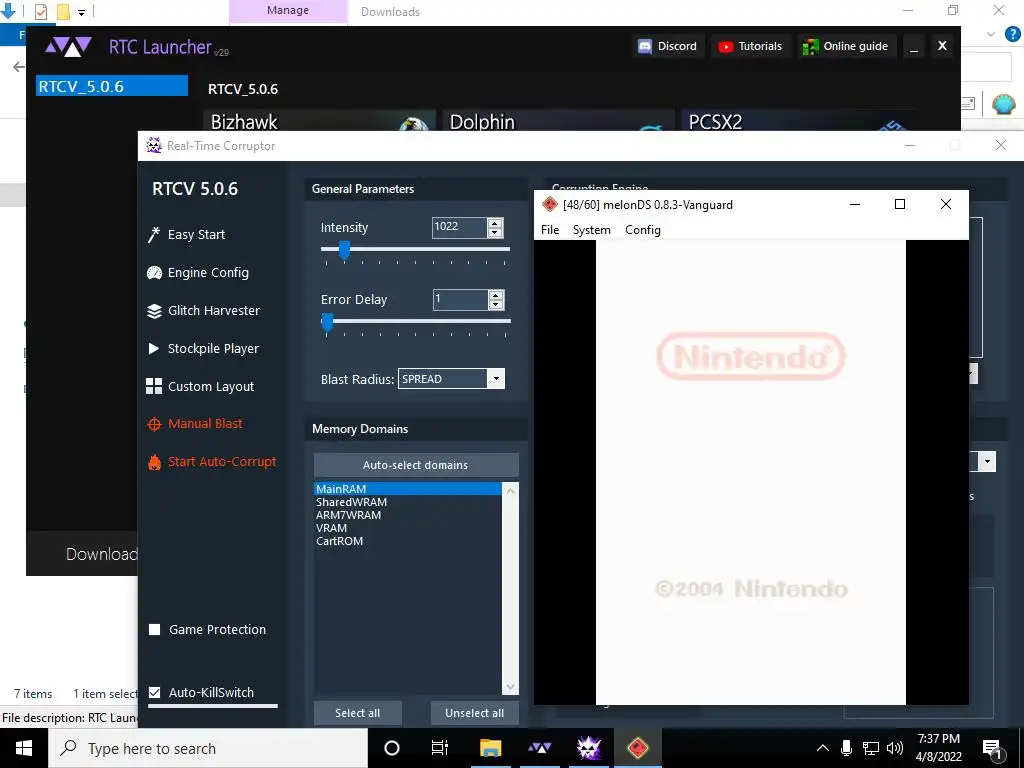Trigger Manual Blast
This screenshot has width=1024, height=768.
point(195,424)
